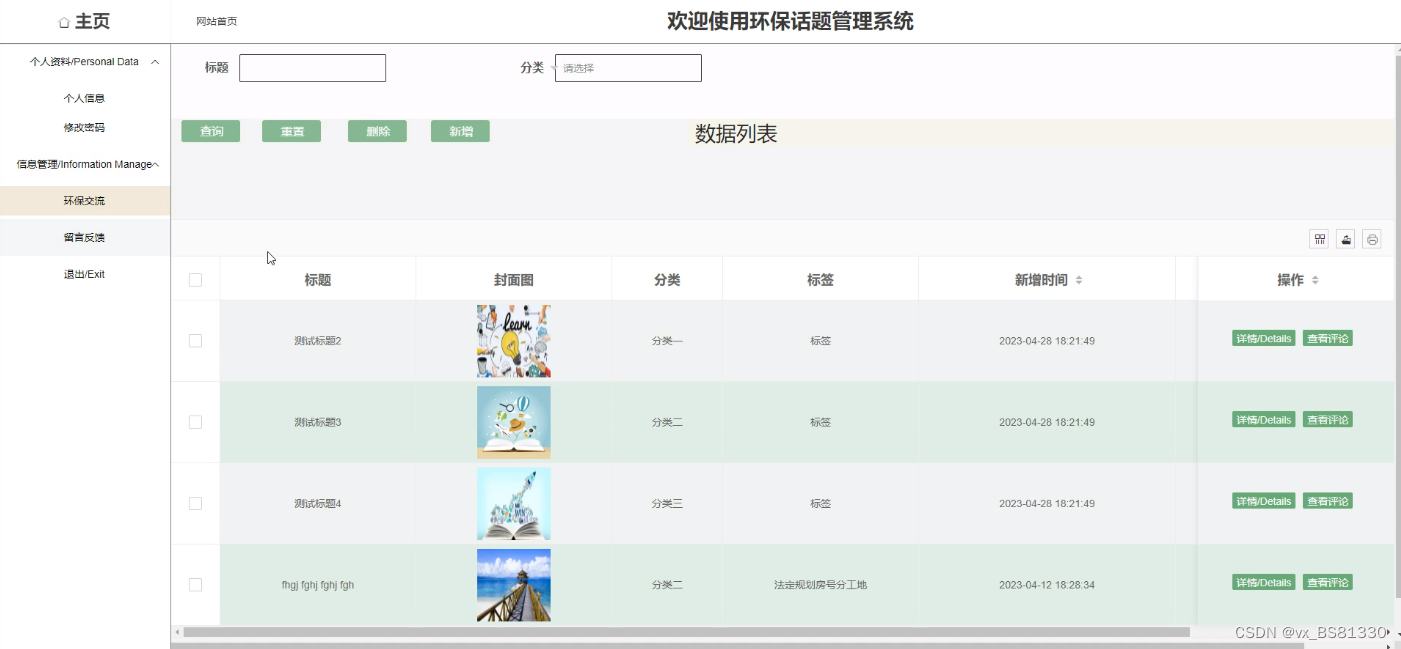Click the horizontal table scrollbar
This screenshot has width=1401, height=649.
[686, 632]
